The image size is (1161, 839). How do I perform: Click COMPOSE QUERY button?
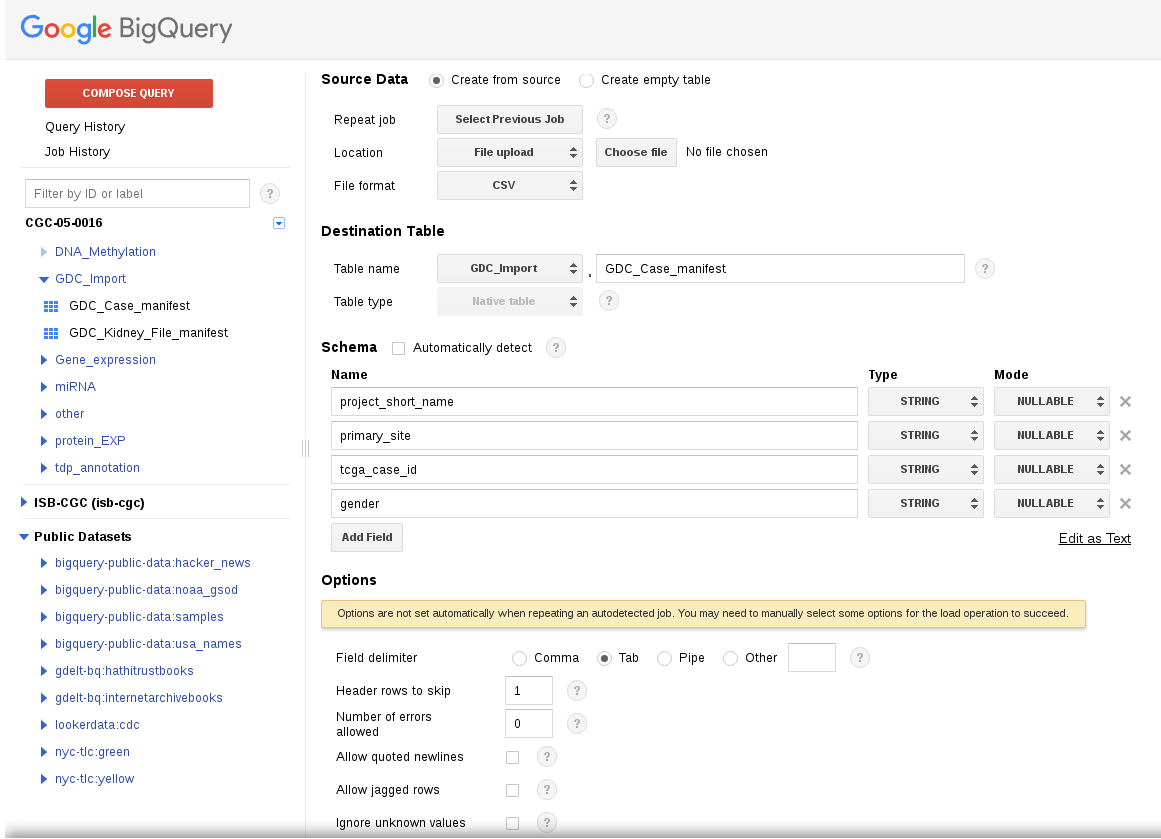pyautogui.click(x=129, y=93)
